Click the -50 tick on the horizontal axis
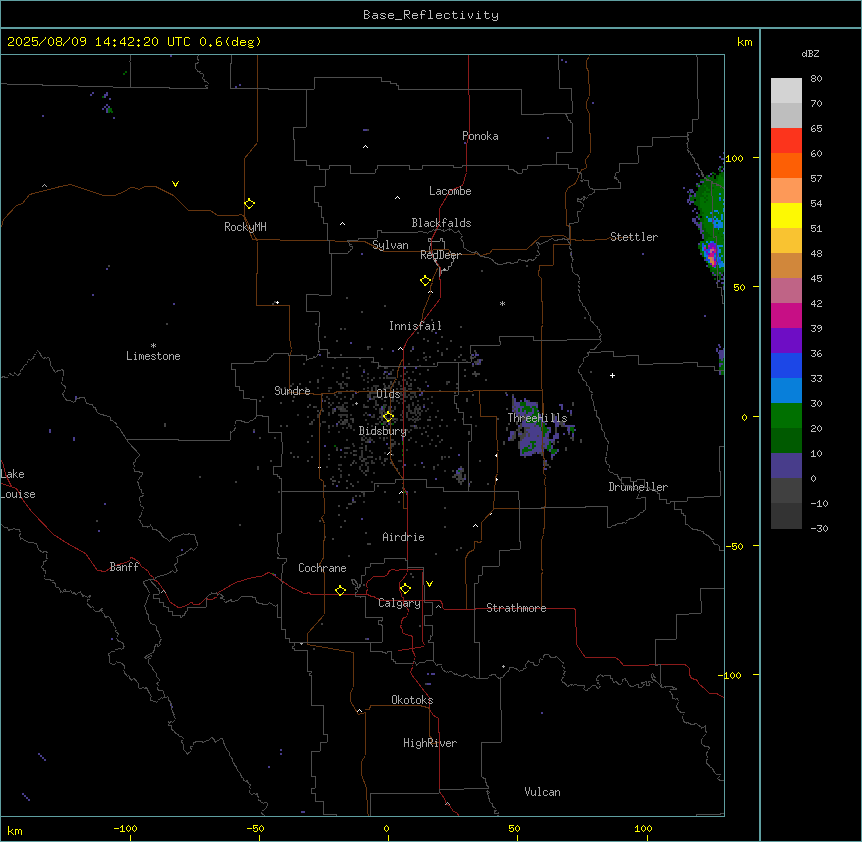Viewport: 862px width, 842px height. tap(255, 828)
